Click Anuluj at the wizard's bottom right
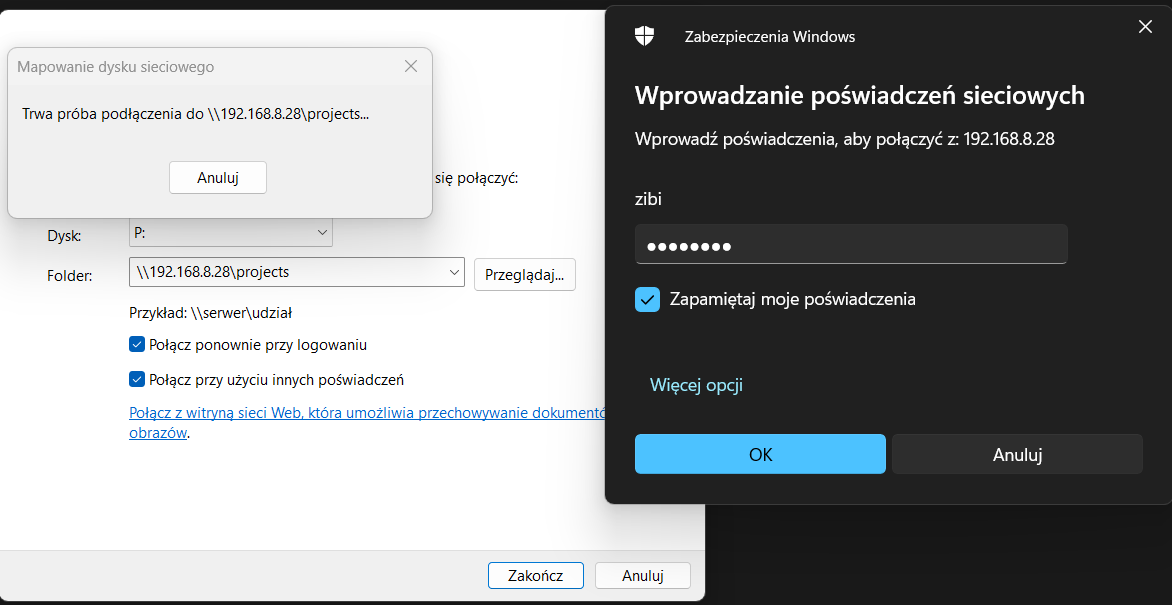This screenshot has width=1172, height=605. (642, 576)
